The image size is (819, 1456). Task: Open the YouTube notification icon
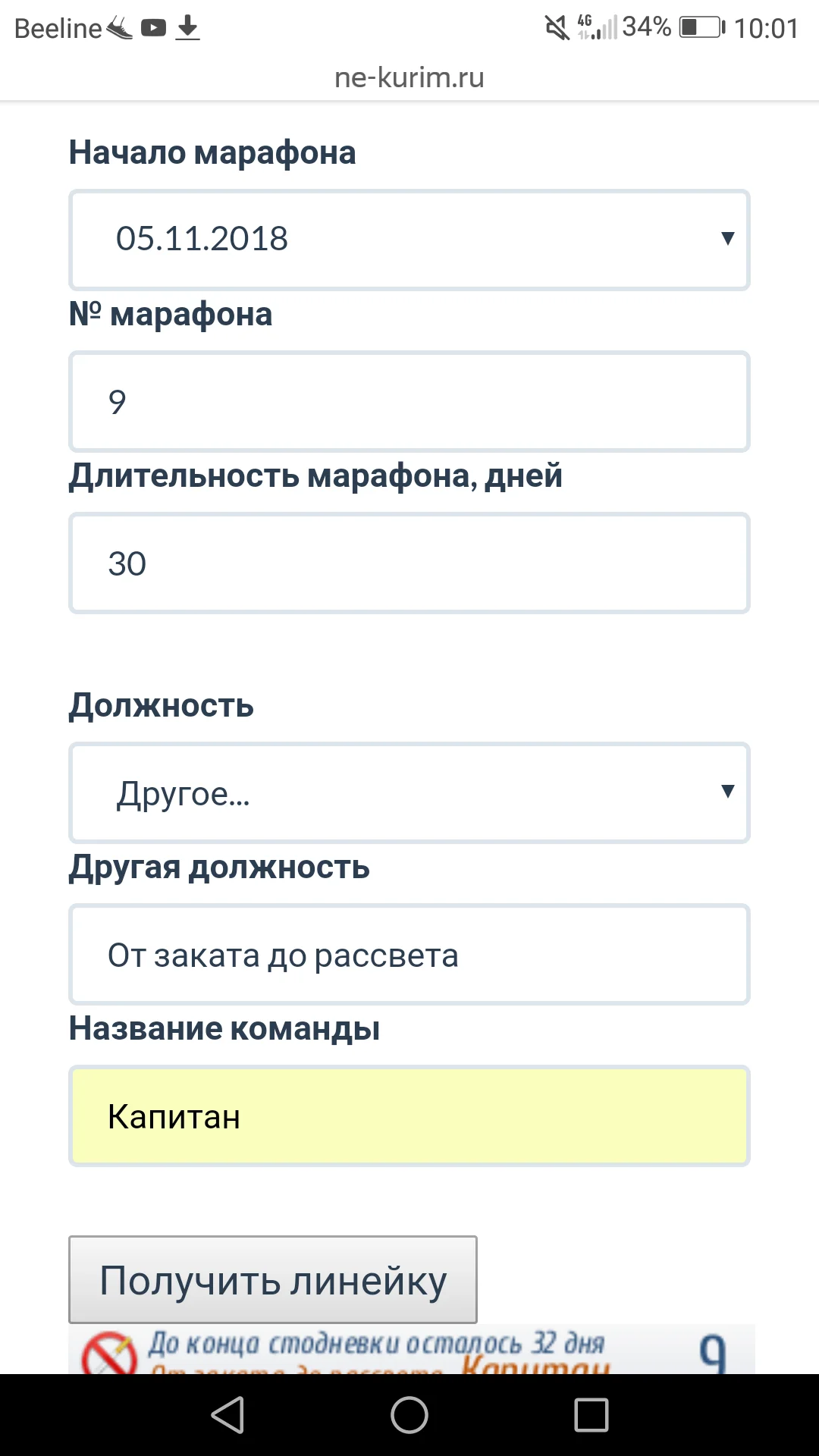tap(154, 27)
